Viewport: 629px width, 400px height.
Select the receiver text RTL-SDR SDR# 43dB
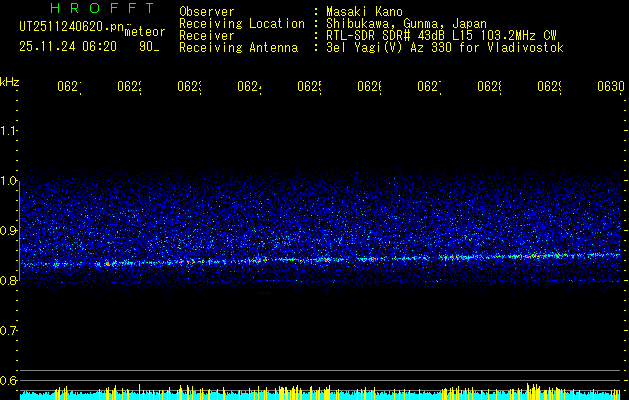click(386, 36)
